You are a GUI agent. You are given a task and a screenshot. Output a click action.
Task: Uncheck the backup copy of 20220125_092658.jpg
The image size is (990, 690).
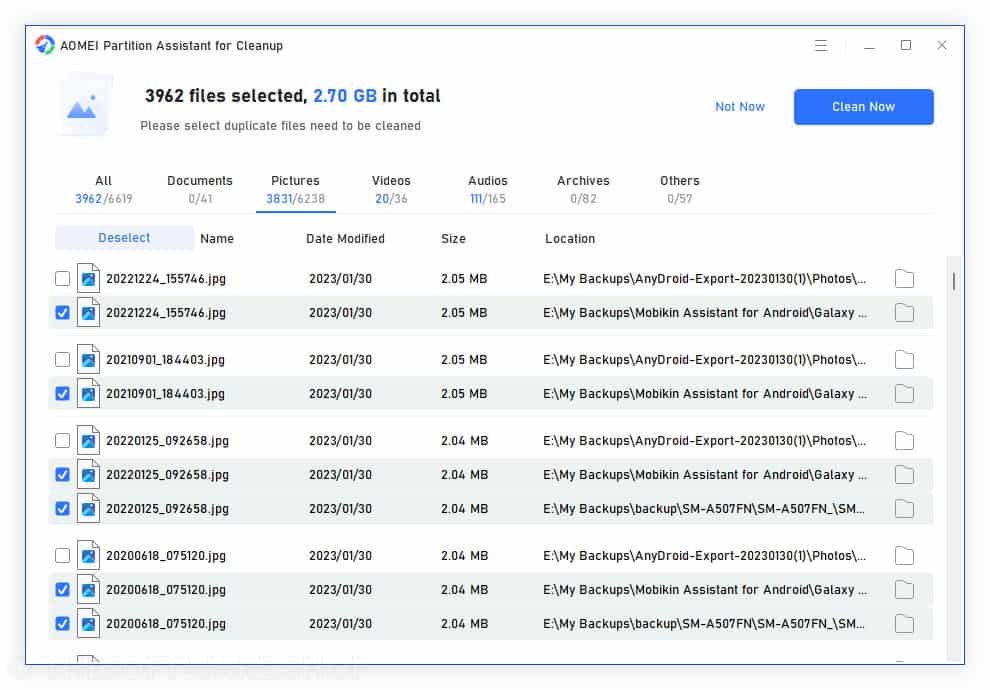[x=63, y=508]
